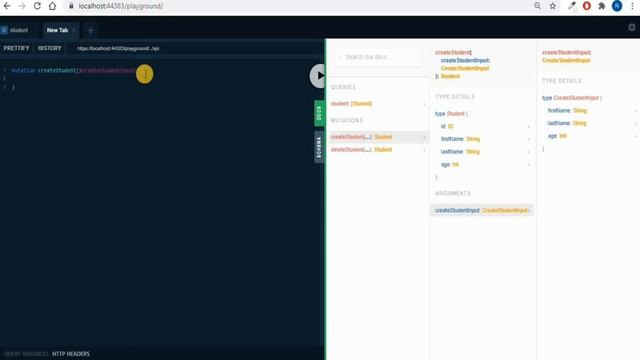Screen dimensions: 640x360
Task: Select the New Tab playground tab
Action: point(57,30)
